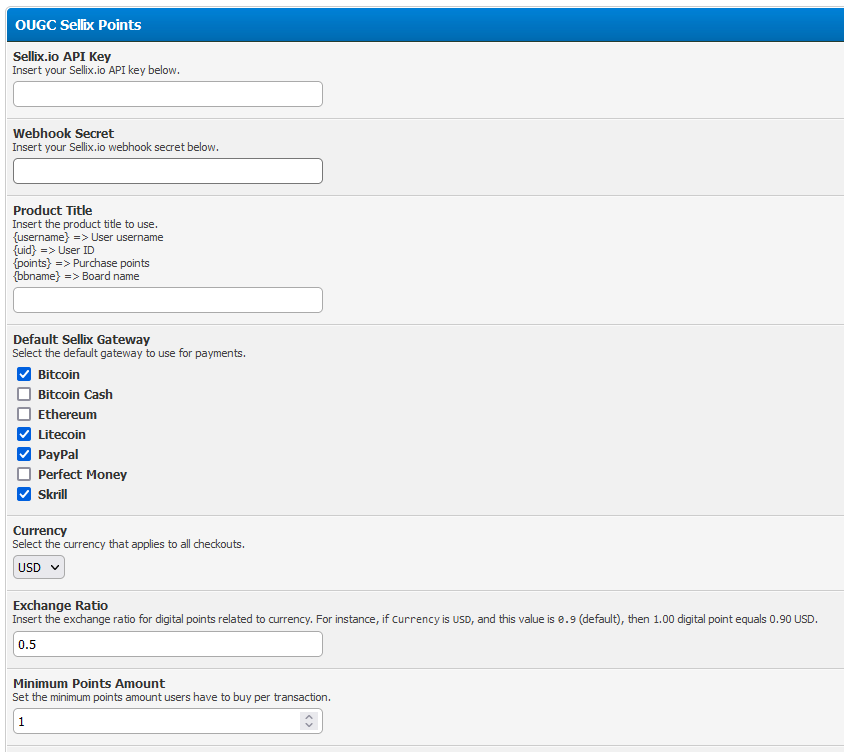
Task: Click the Product Title input field
Action: point(167,300)
